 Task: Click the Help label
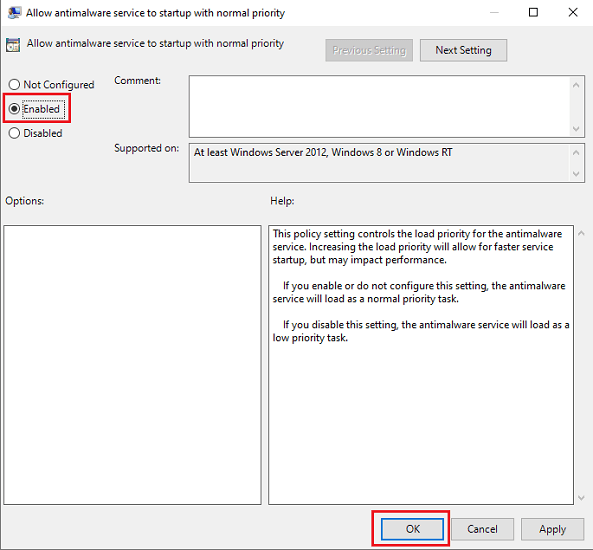point(282,201)
